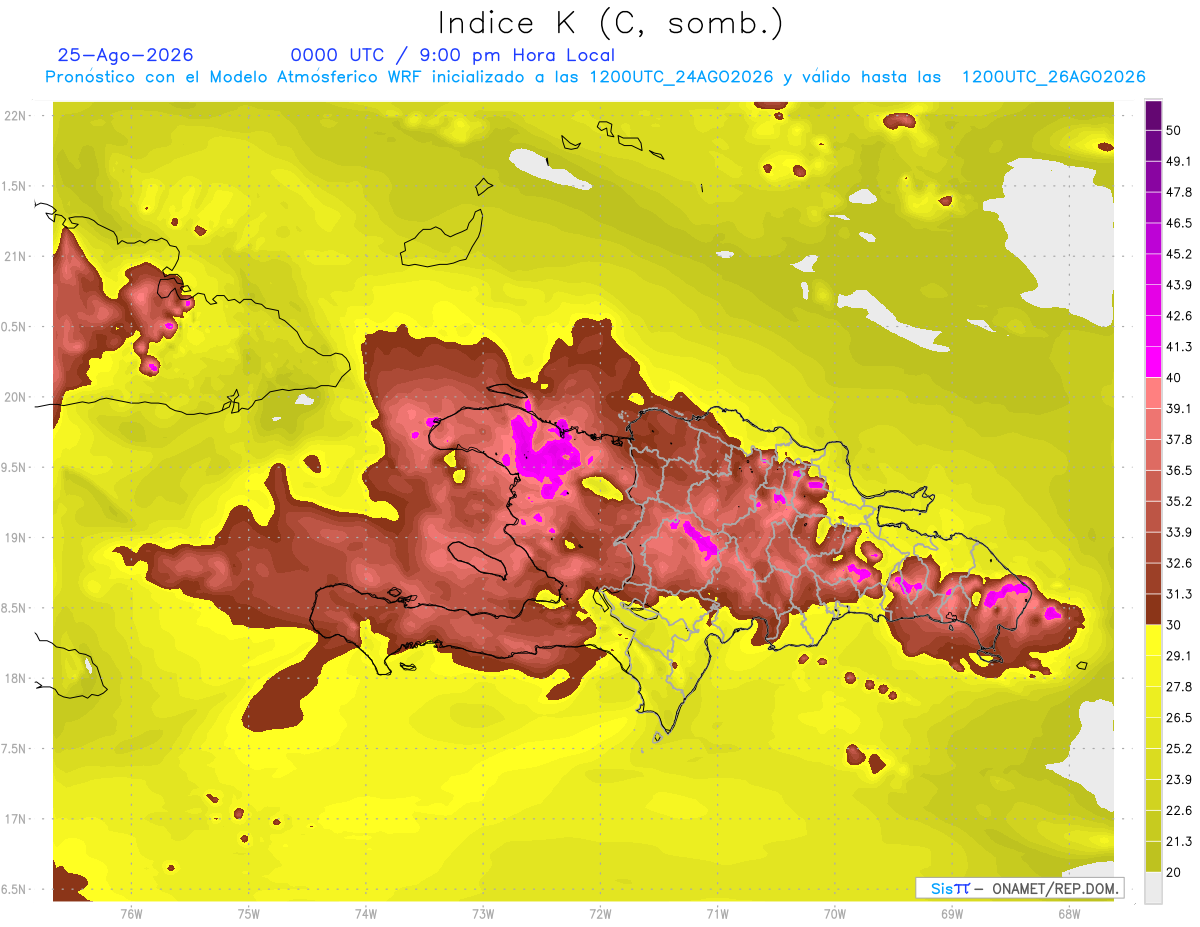
Task: Click the '17N' latitude label
Action: coord(17,819)
